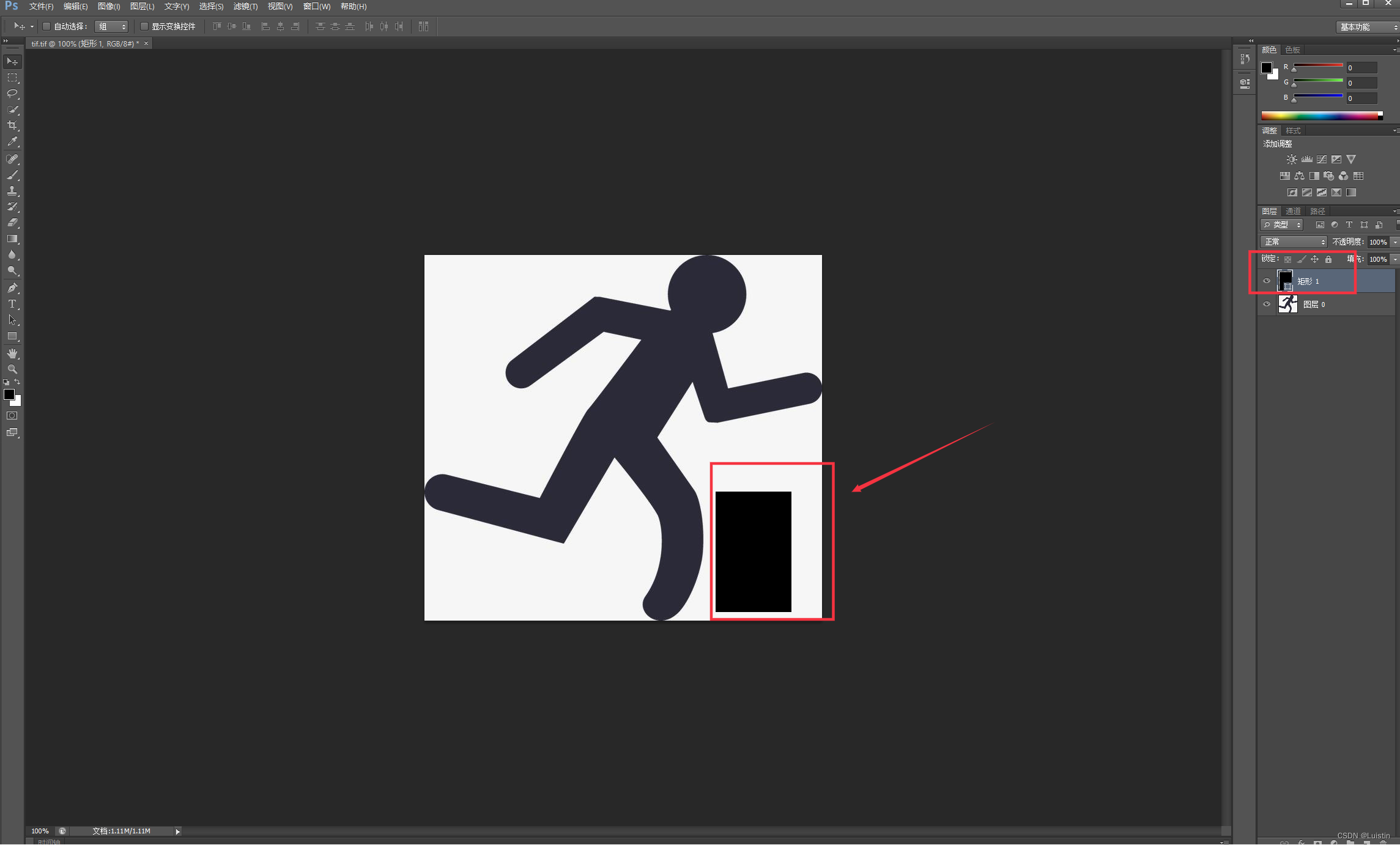Screen dimensions: 1400x845
Task: Select the Pen tool
Action: pos(12,288)
